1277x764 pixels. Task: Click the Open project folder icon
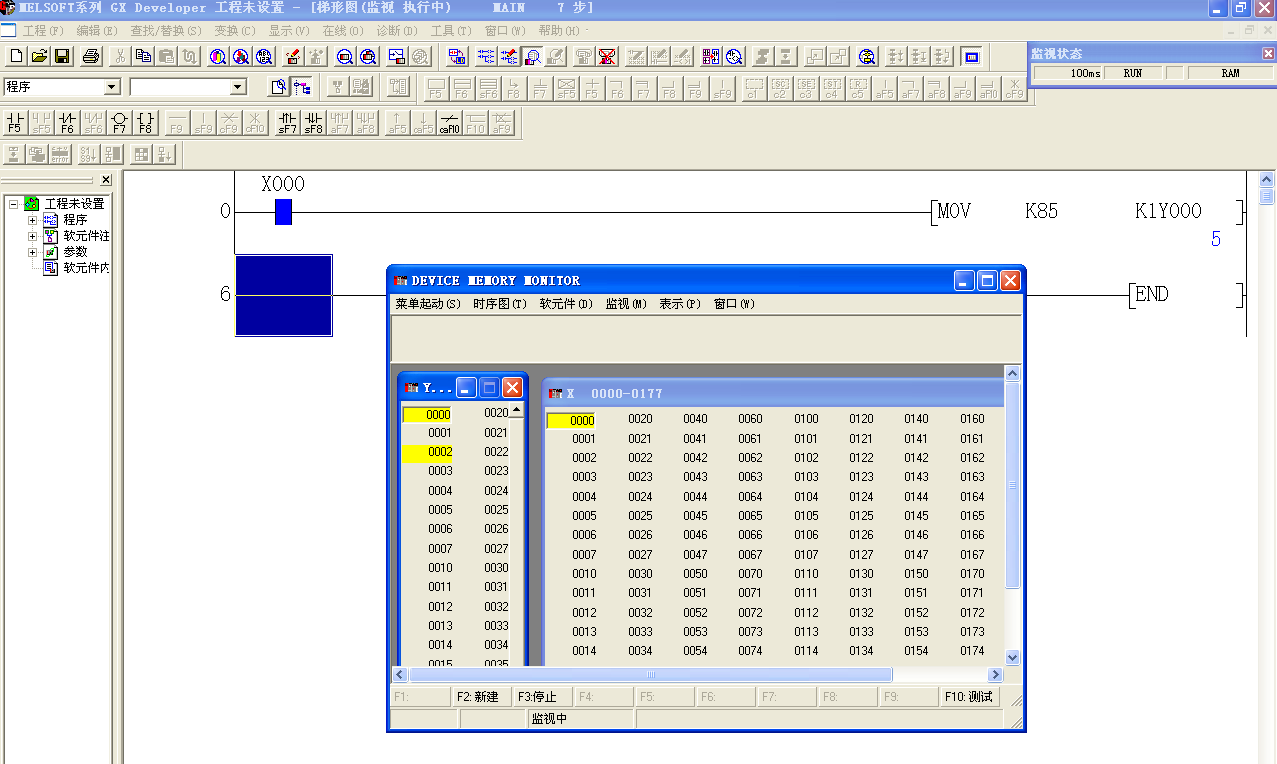coord(39,56)
